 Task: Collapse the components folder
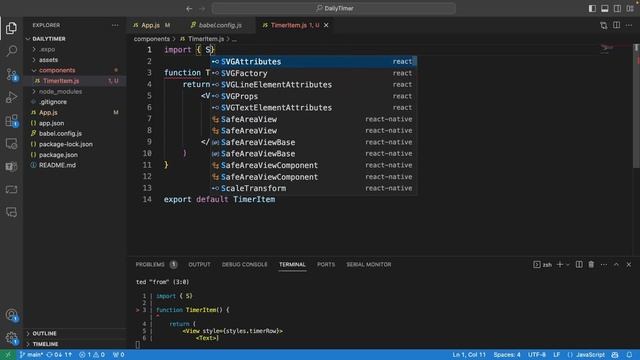[x=57, y=70]
